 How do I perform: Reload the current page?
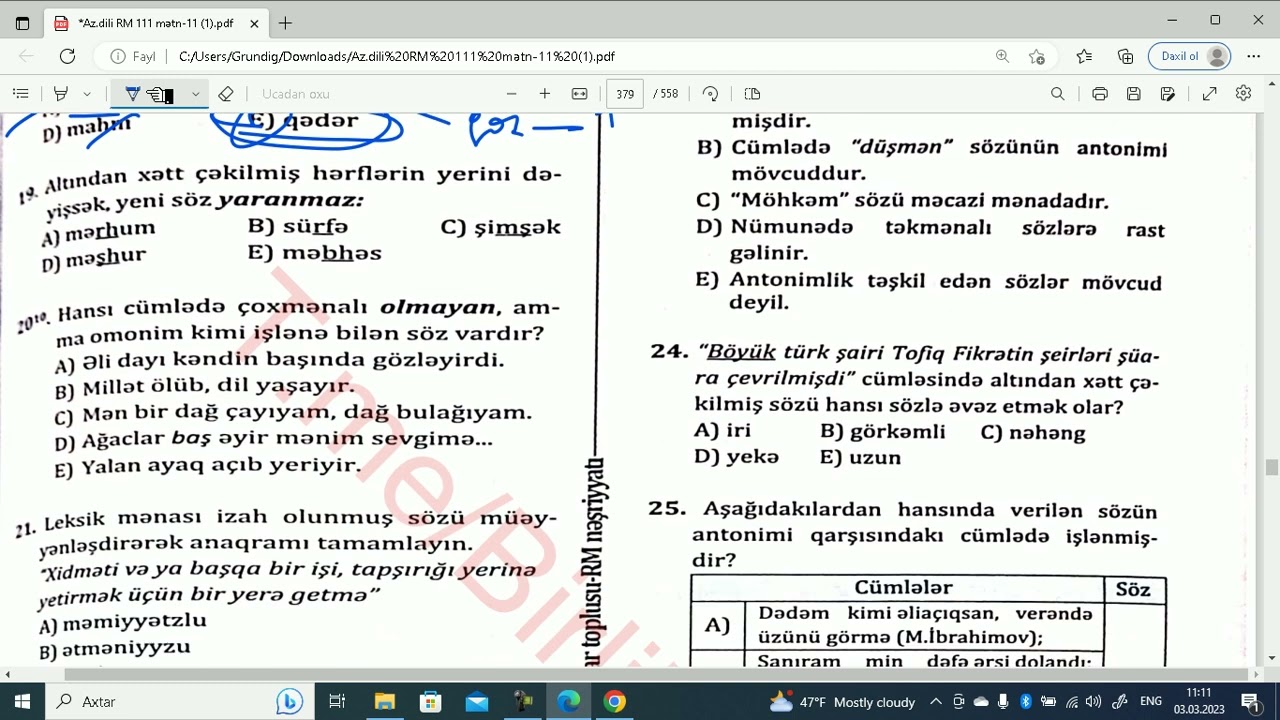[67, 57]
